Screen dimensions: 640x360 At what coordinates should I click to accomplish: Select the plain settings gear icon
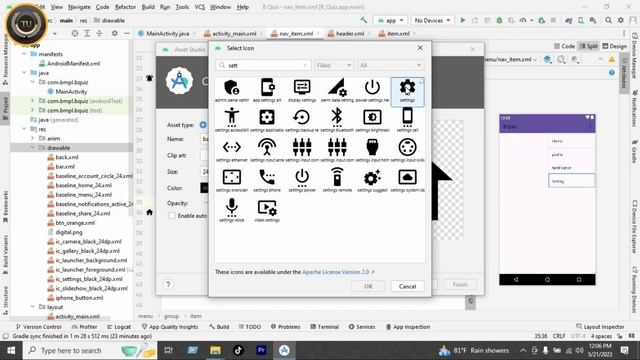pyautogui.click(x=407, y=91)
